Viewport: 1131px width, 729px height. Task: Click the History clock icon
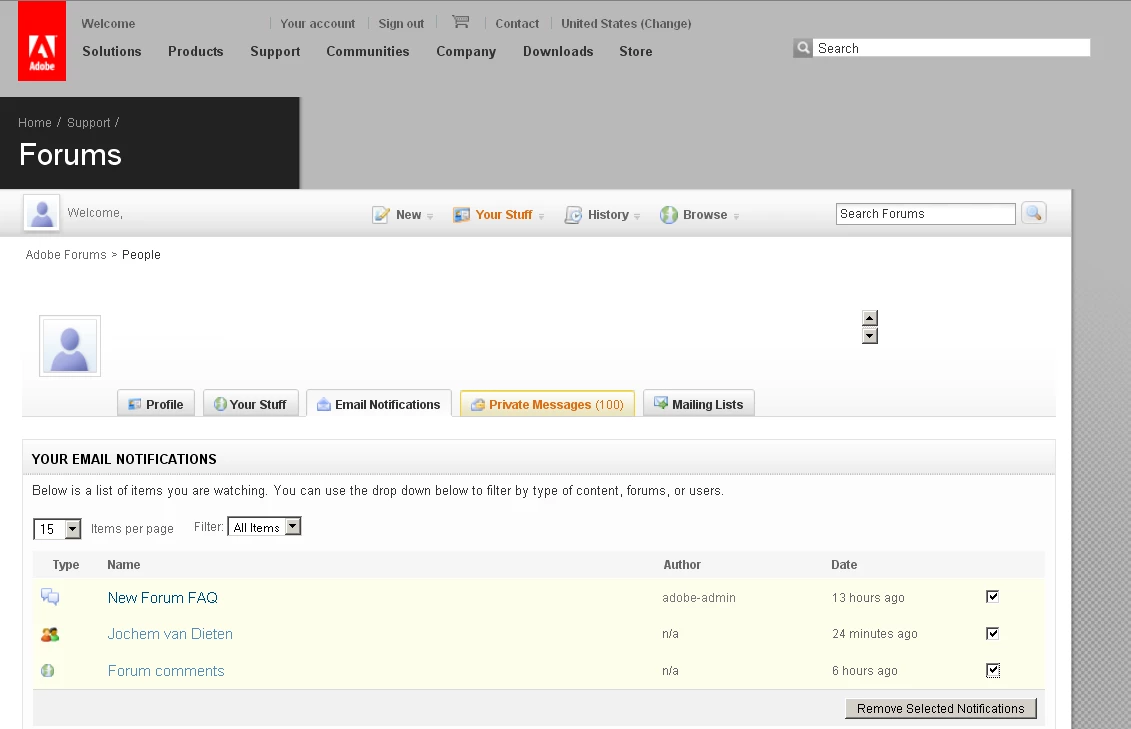click(573, 215)
